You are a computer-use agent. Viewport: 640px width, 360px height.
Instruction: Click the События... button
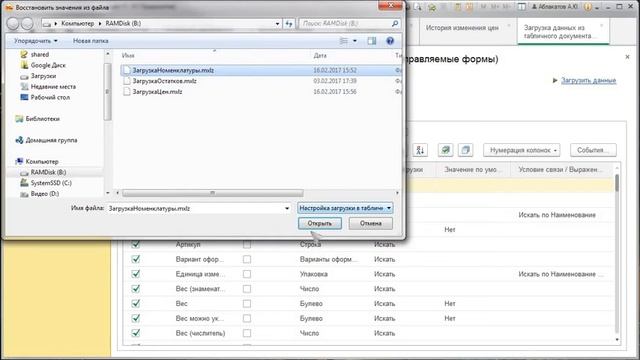[x=593, y=150]
